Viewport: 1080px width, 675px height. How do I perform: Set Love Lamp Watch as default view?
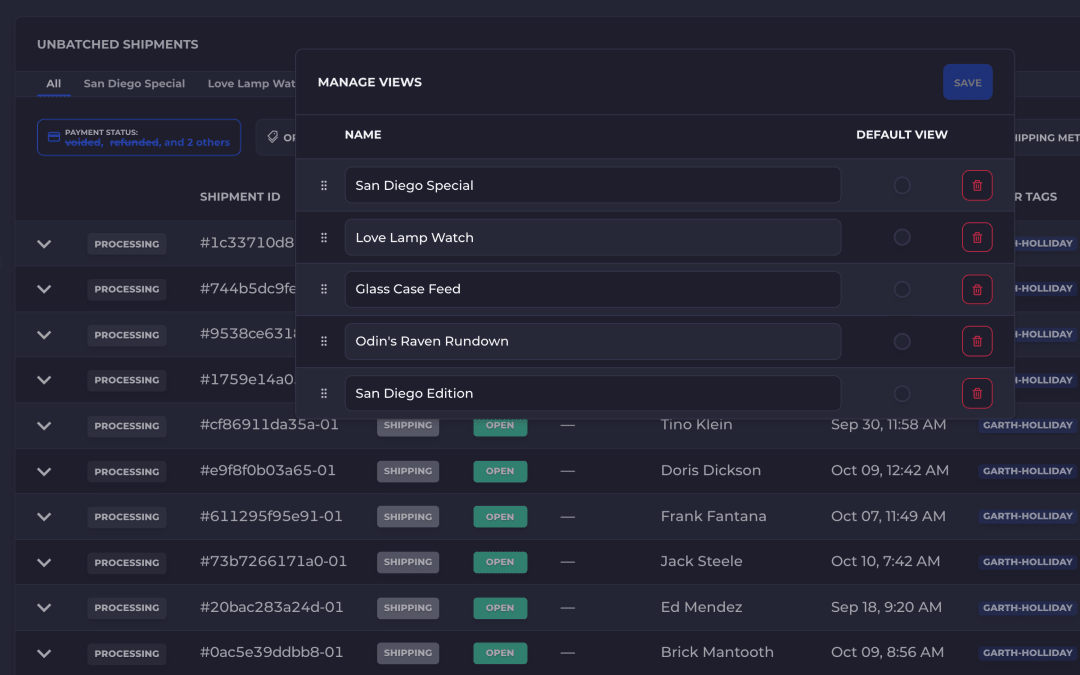click(902, 238)
